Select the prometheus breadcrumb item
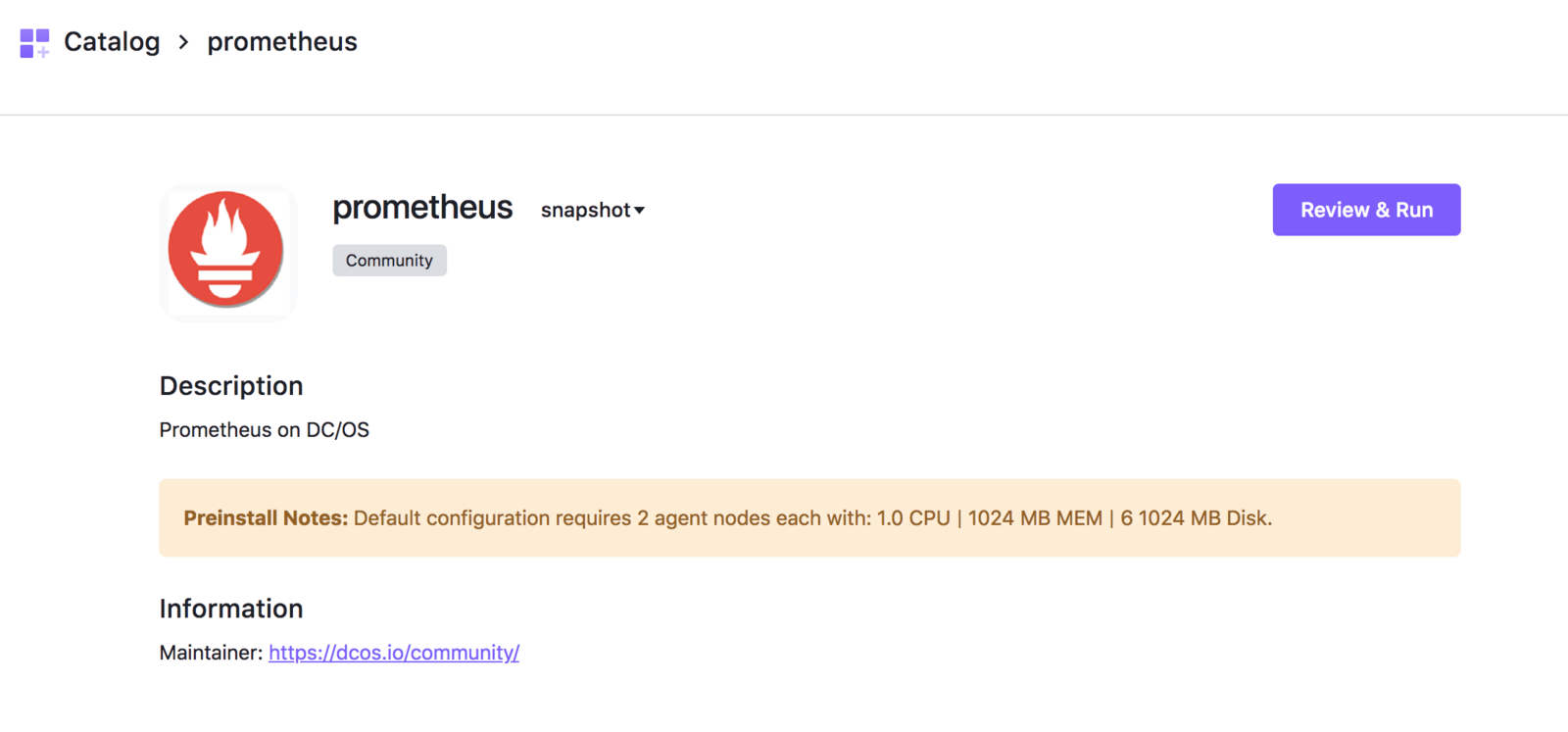Image resolution: width=1568 pixels, height=732 pixels. point(282,42)
